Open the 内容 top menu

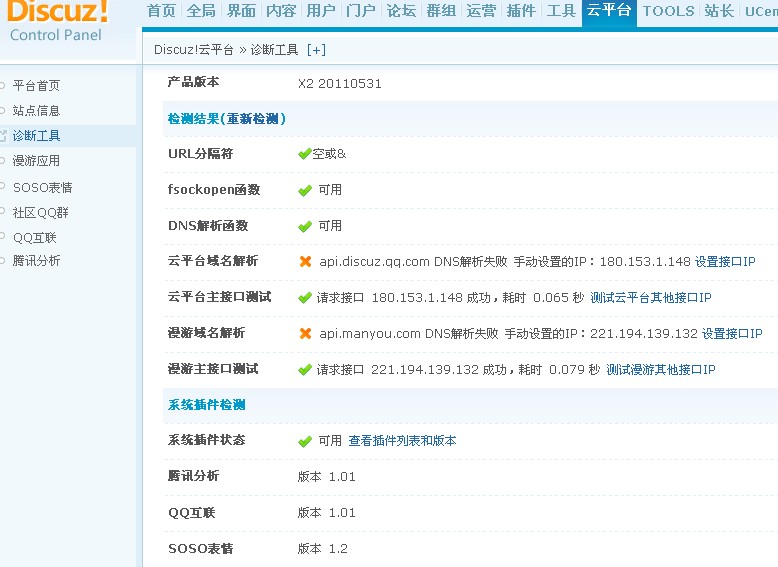[x=281, y=10]
